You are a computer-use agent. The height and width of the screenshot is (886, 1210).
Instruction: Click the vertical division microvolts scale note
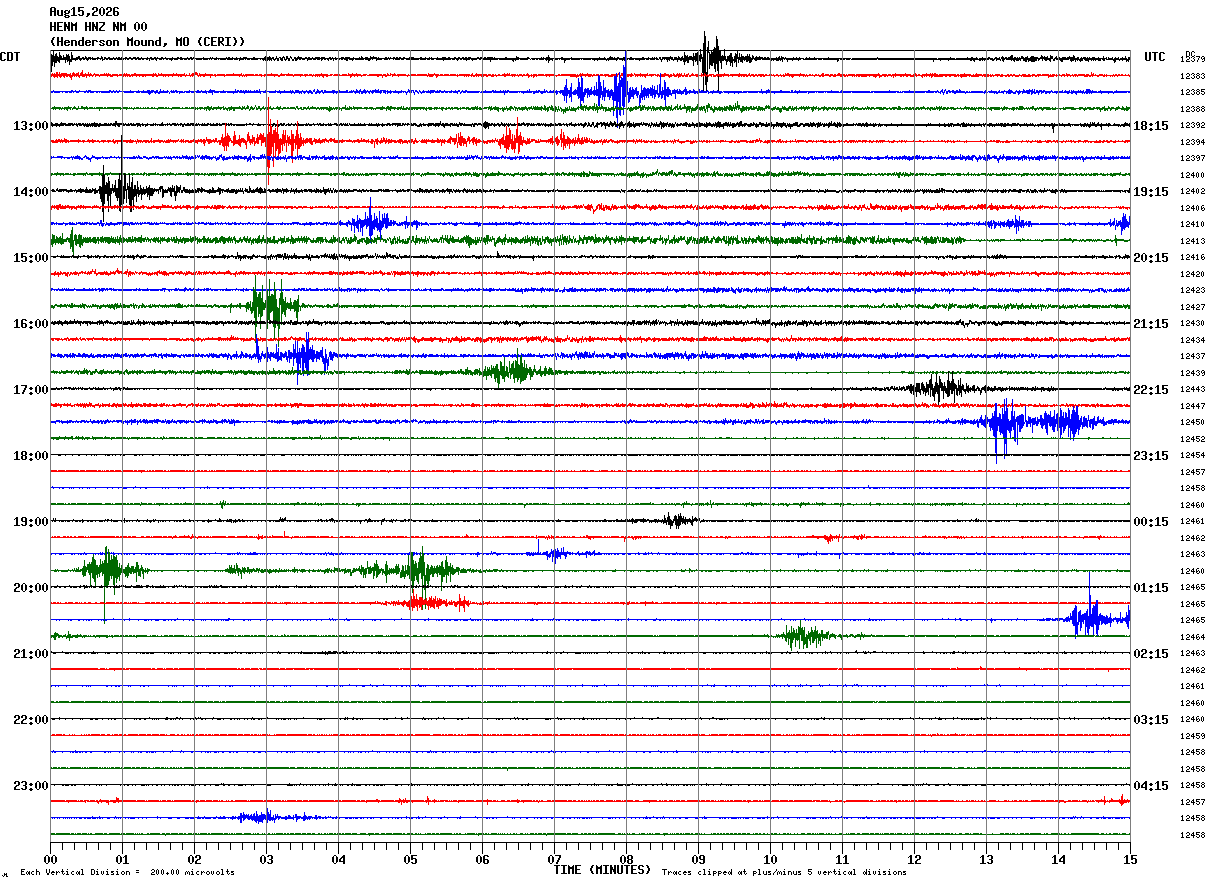point(127,873)
